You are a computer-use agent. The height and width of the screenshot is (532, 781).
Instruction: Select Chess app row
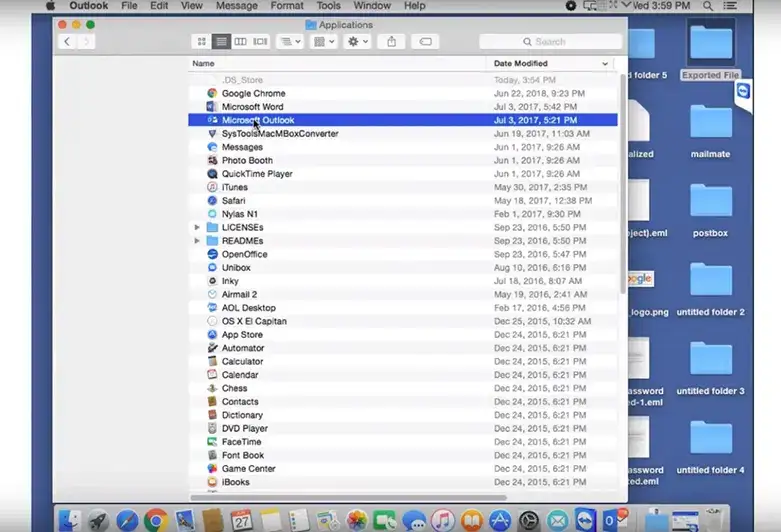click(x=402, y=389)
